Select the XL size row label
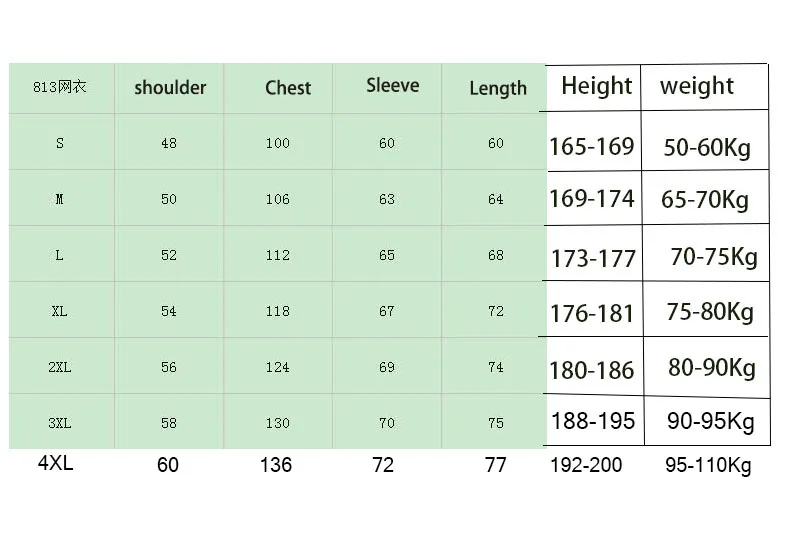Image resolution: width=800 pixels, height=560 pixels. 60,311
